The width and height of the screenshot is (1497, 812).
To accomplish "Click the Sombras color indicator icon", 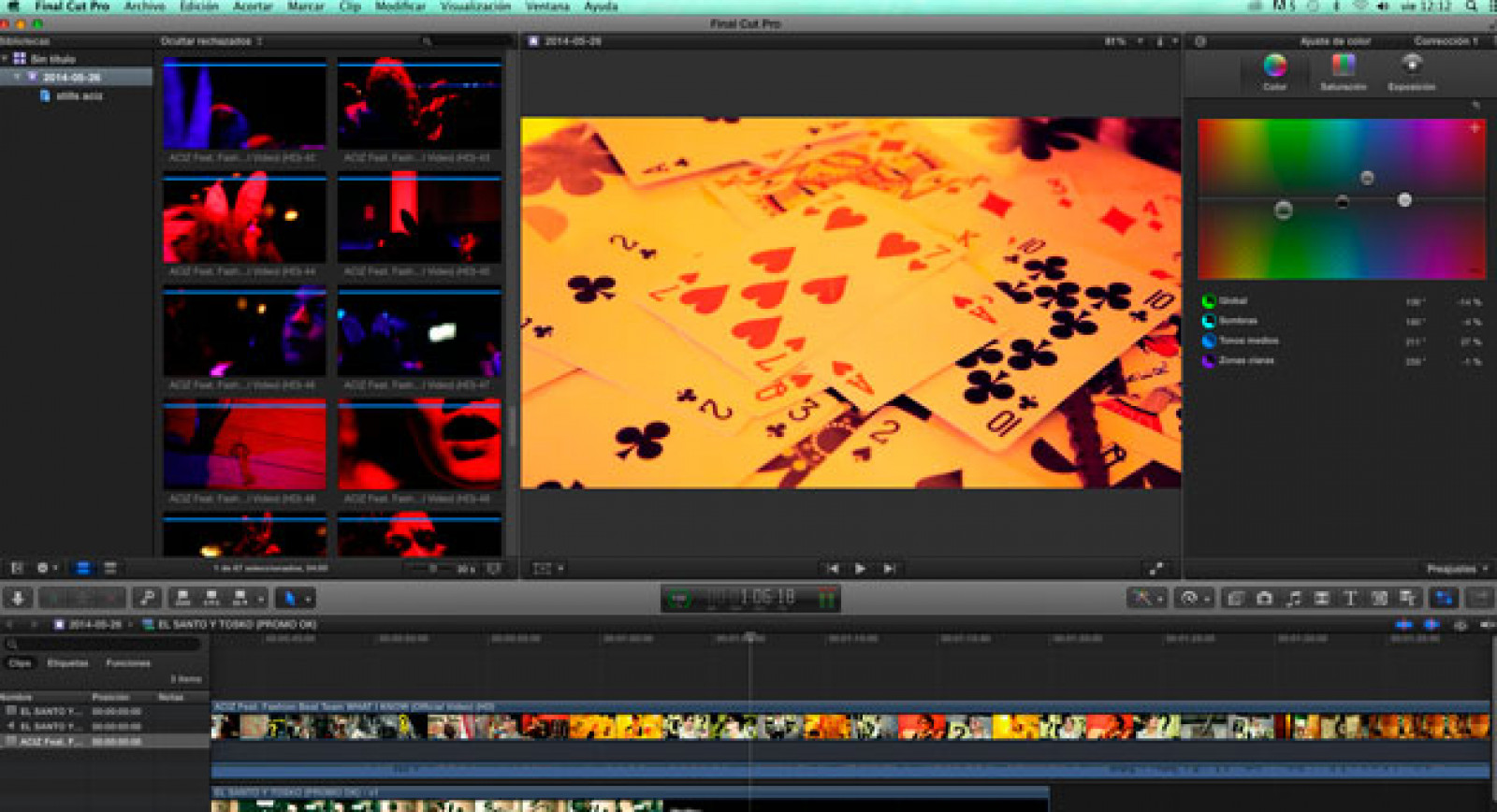I will [x=1209, y=321].
